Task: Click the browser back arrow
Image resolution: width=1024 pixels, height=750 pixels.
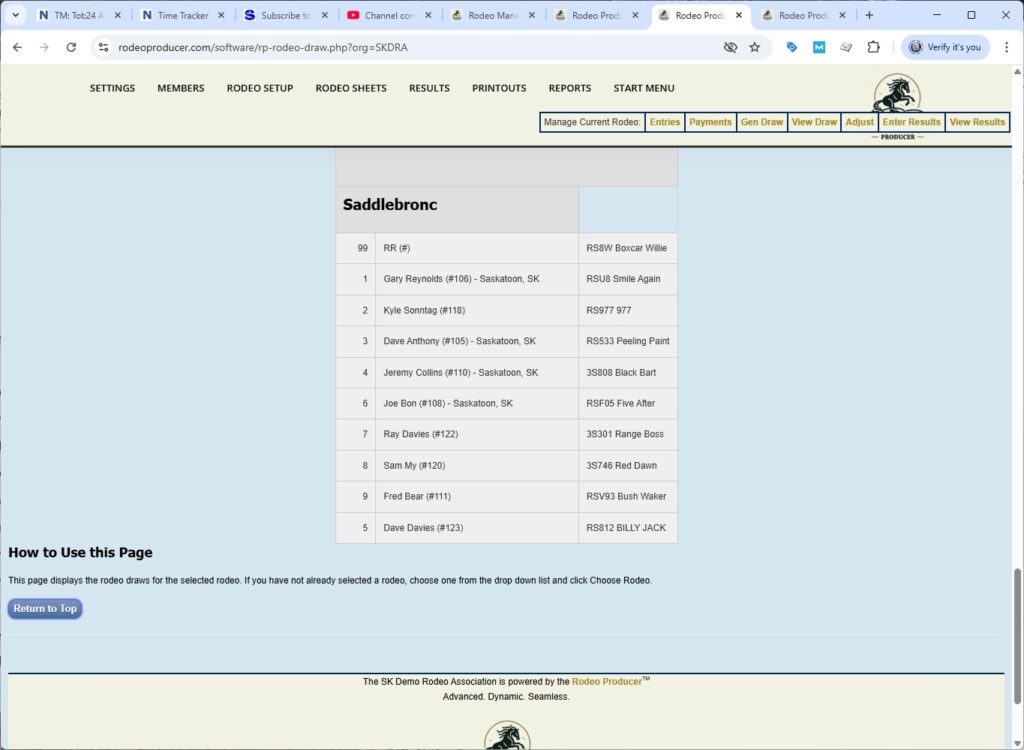Action: pos(17,47)
